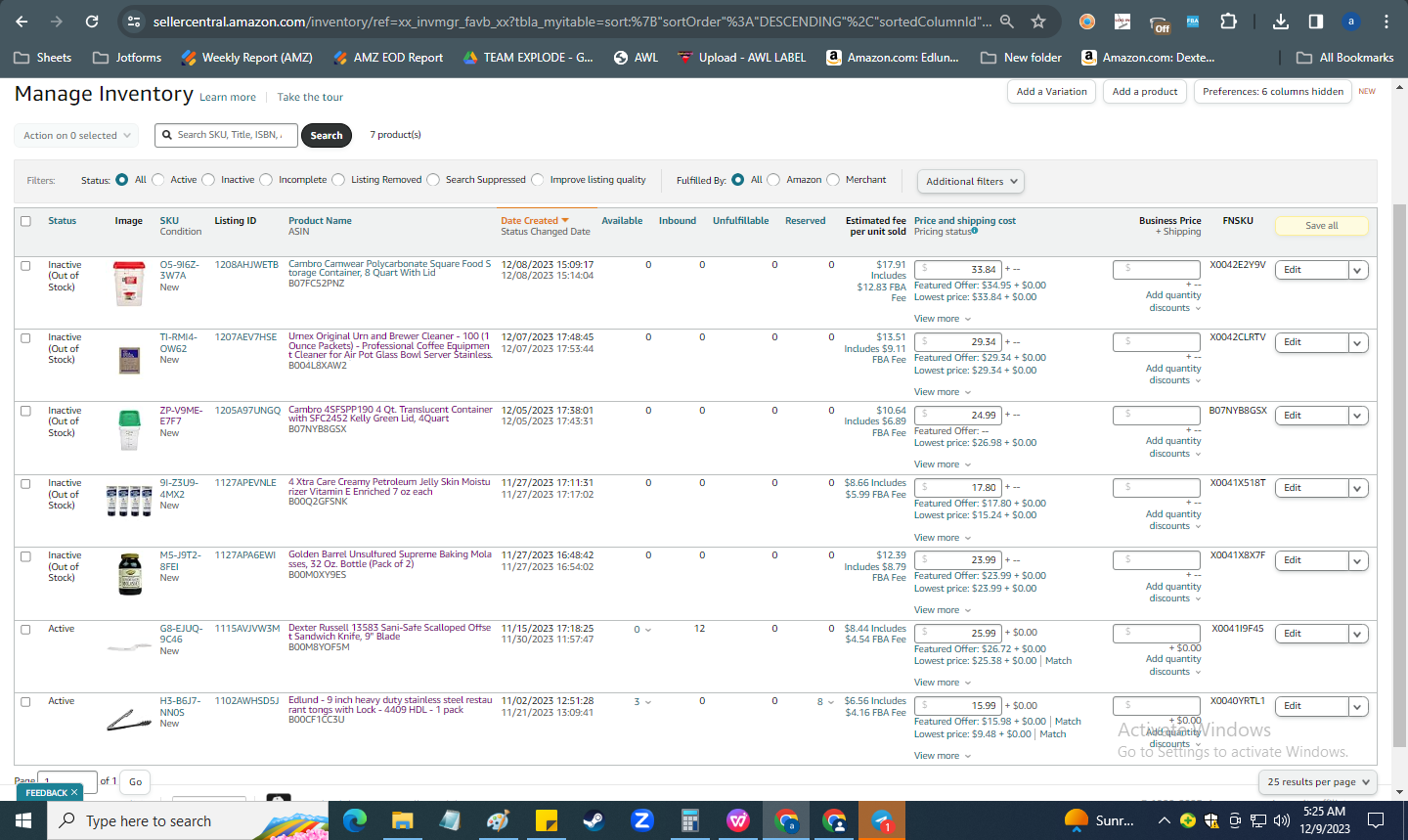Reload the page with the refresh icon
The height and width of the screenshot is (840, 1408).
pos(92,21)
